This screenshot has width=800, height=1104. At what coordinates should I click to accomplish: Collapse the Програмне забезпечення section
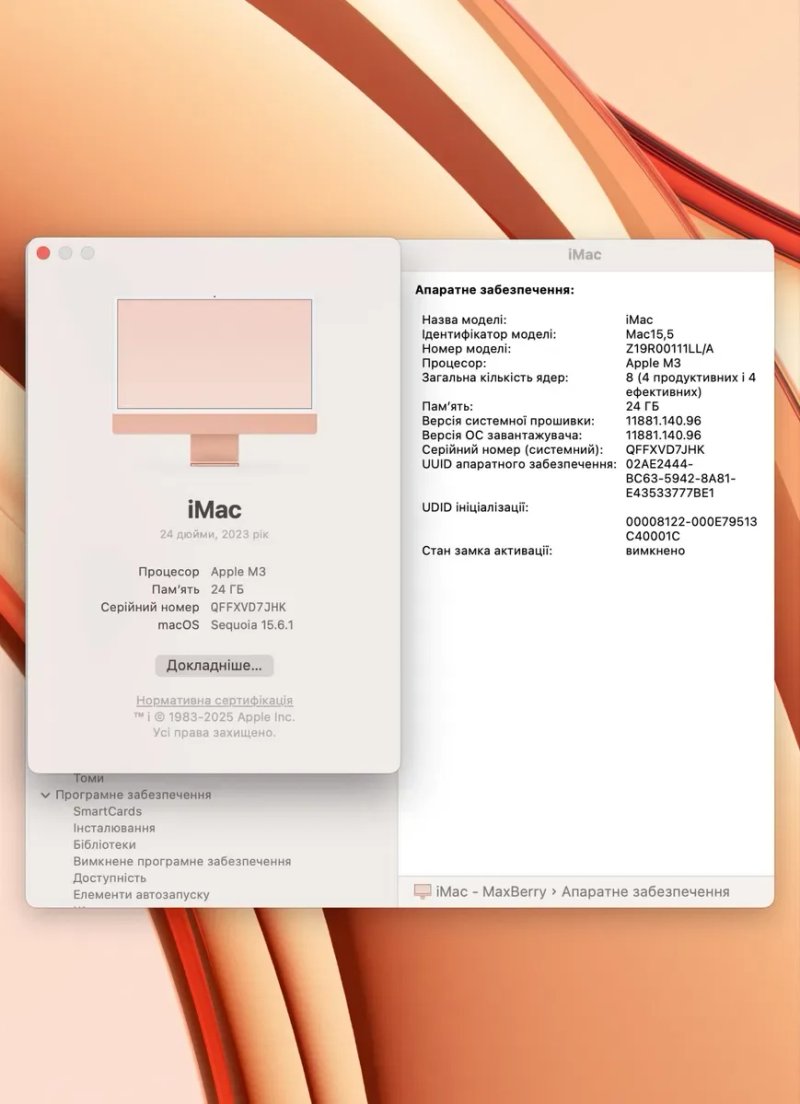pyautogui.click(x=46, y=795)
